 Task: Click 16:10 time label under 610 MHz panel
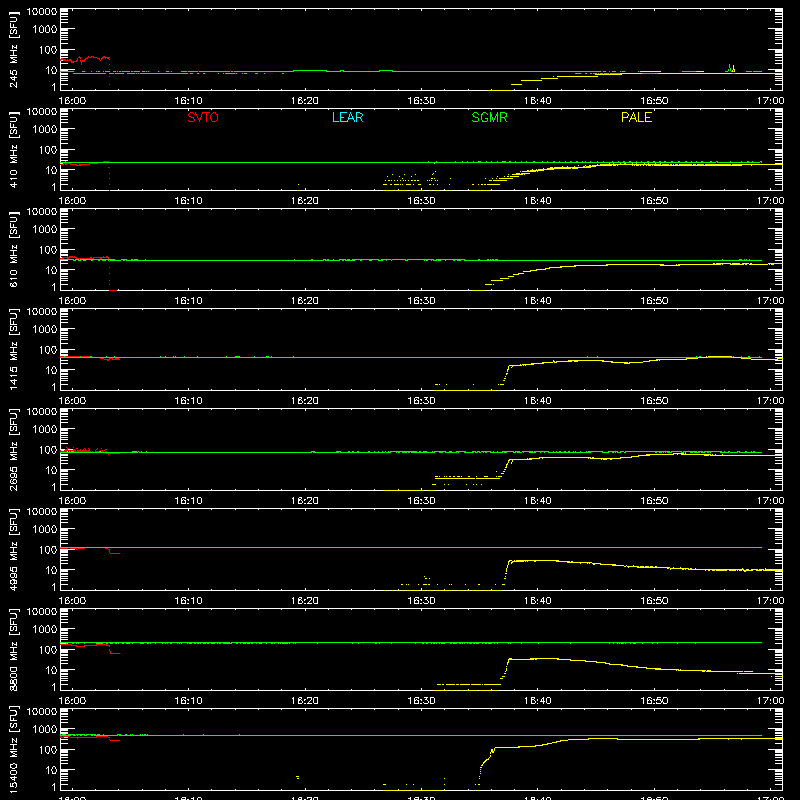(188, 301)
